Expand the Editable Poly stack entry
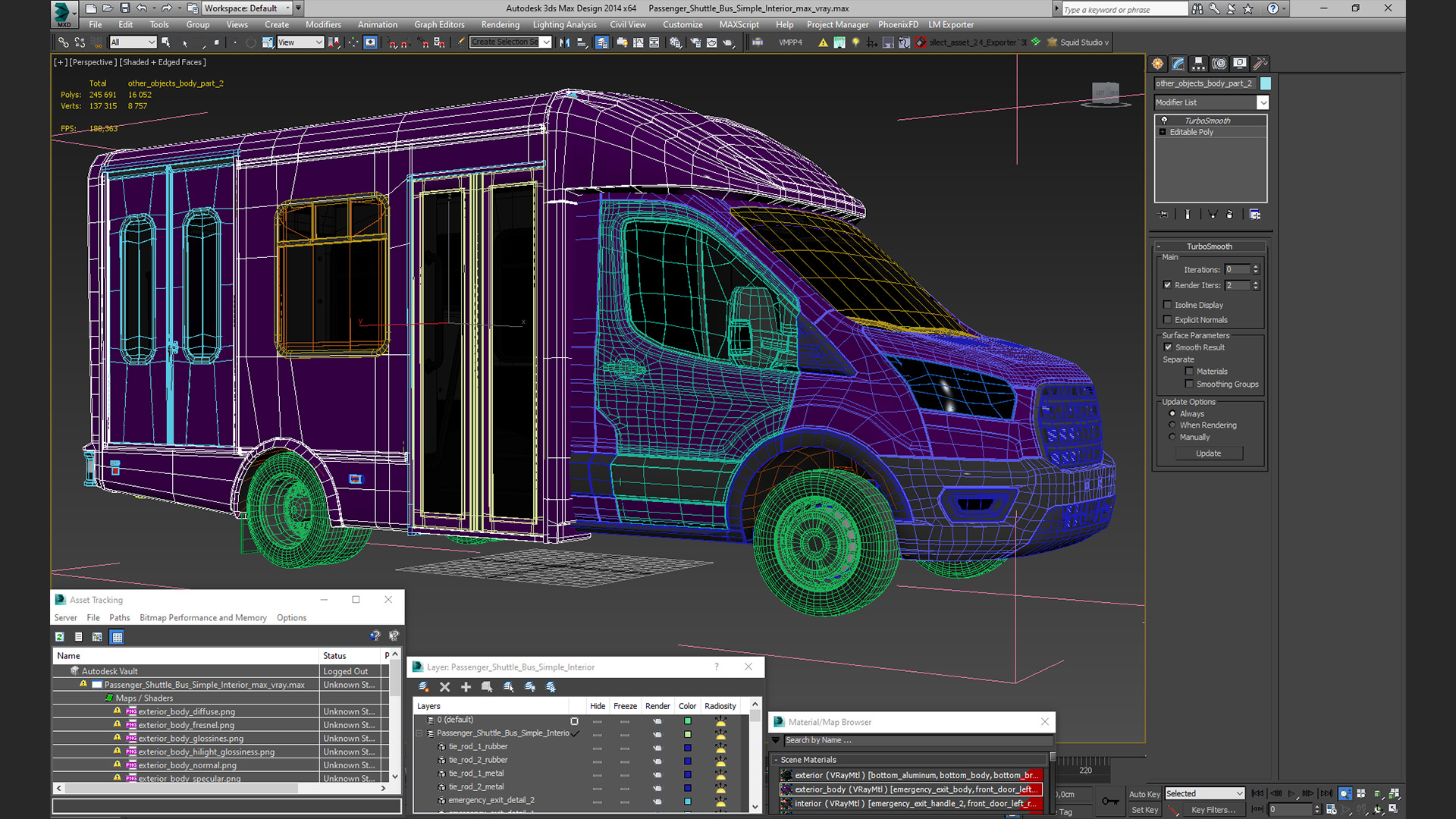The image size is (1456, 819). (1163, 132)
